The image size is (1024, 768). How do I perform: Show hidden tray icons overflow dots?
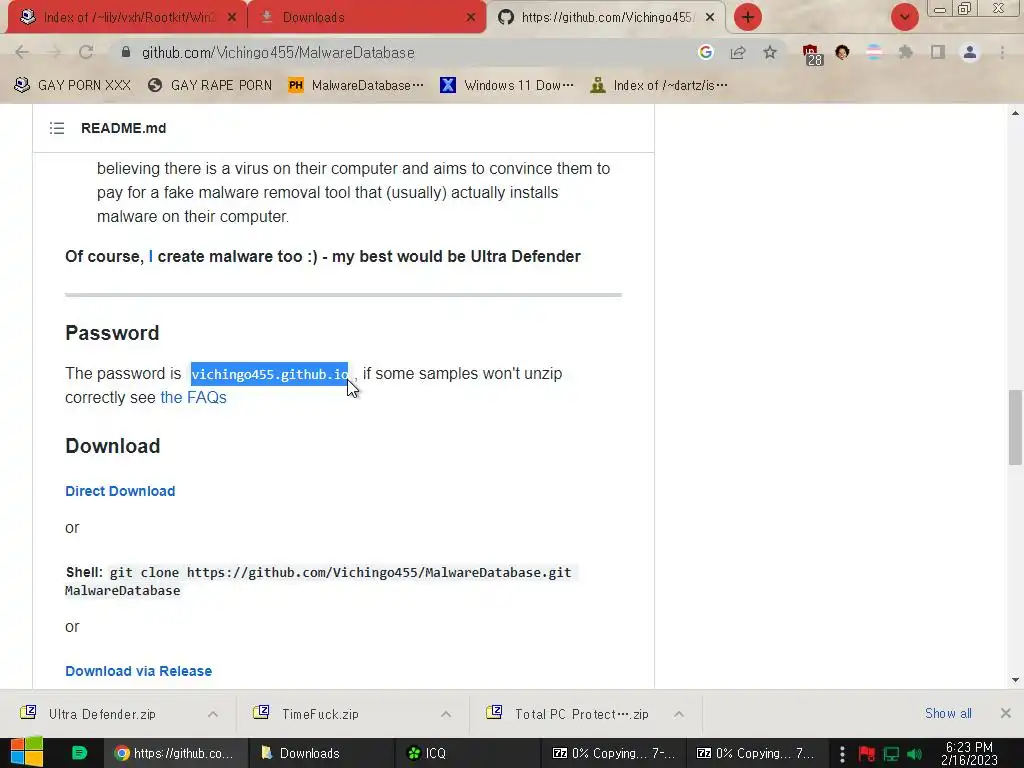[842, 754]
